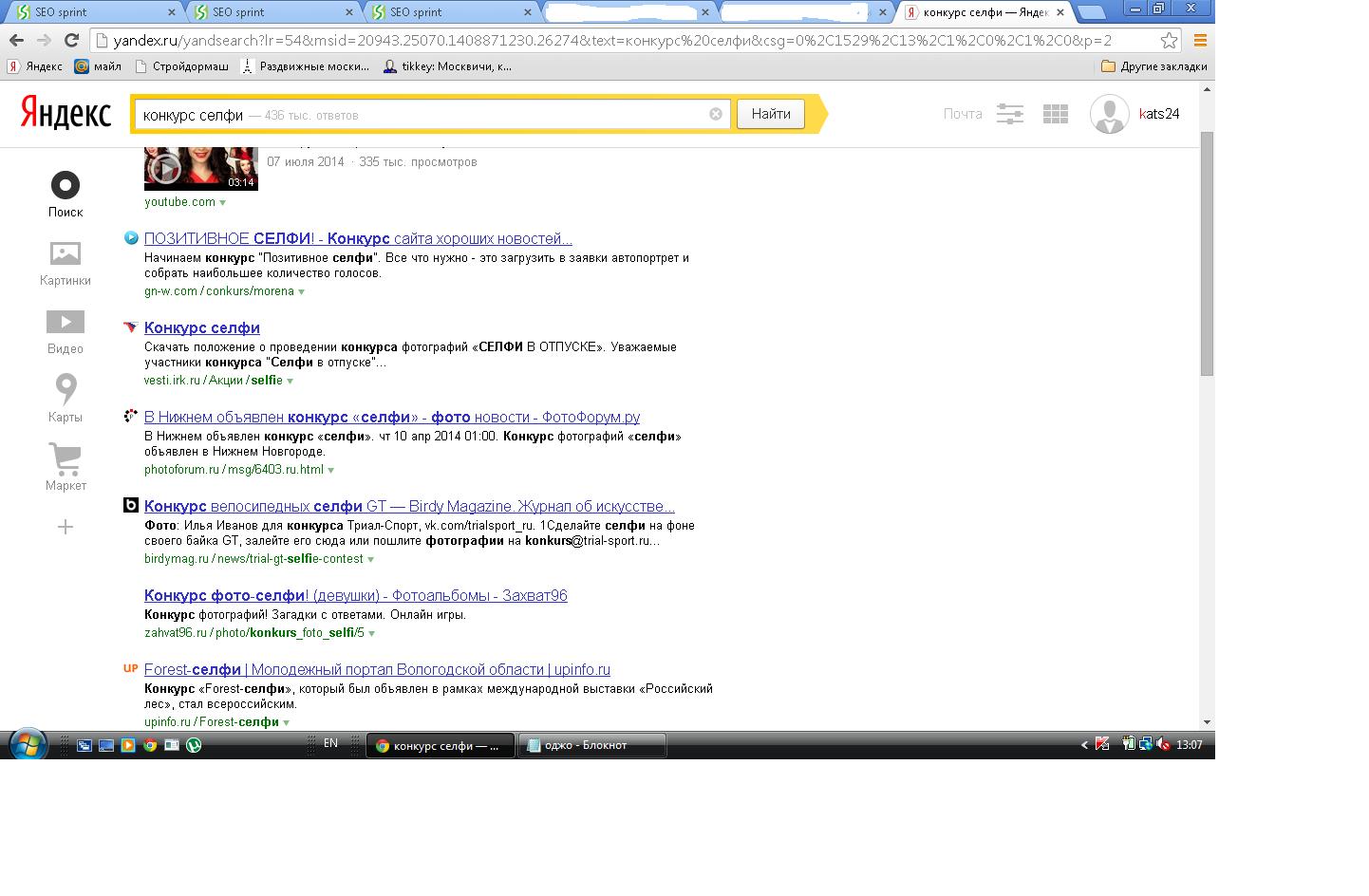1369x896 pixels.
Task: Click the EN language indicator
Action: pyautogui.click(x=330, y=743)
